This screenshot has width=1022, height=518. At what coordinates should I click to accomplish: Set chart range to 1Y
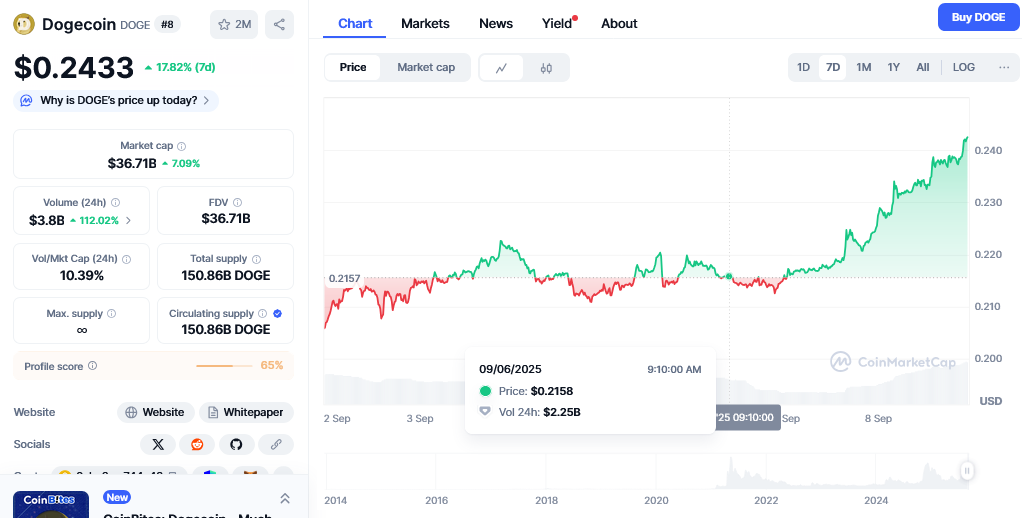[x=894, y=67]
